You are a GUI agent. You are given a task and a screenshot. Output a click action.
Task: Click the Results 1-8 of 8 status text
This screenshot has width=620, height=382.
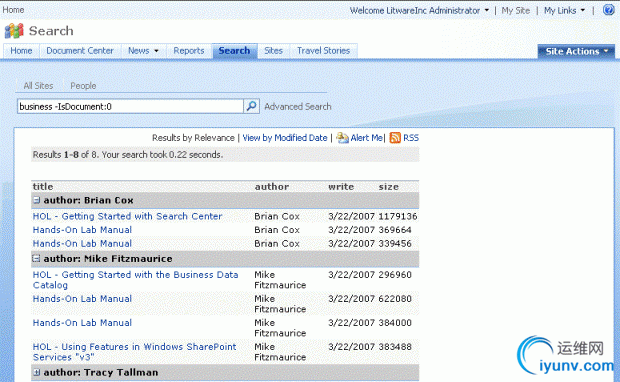pyautogui.click(x=128, y=155)
